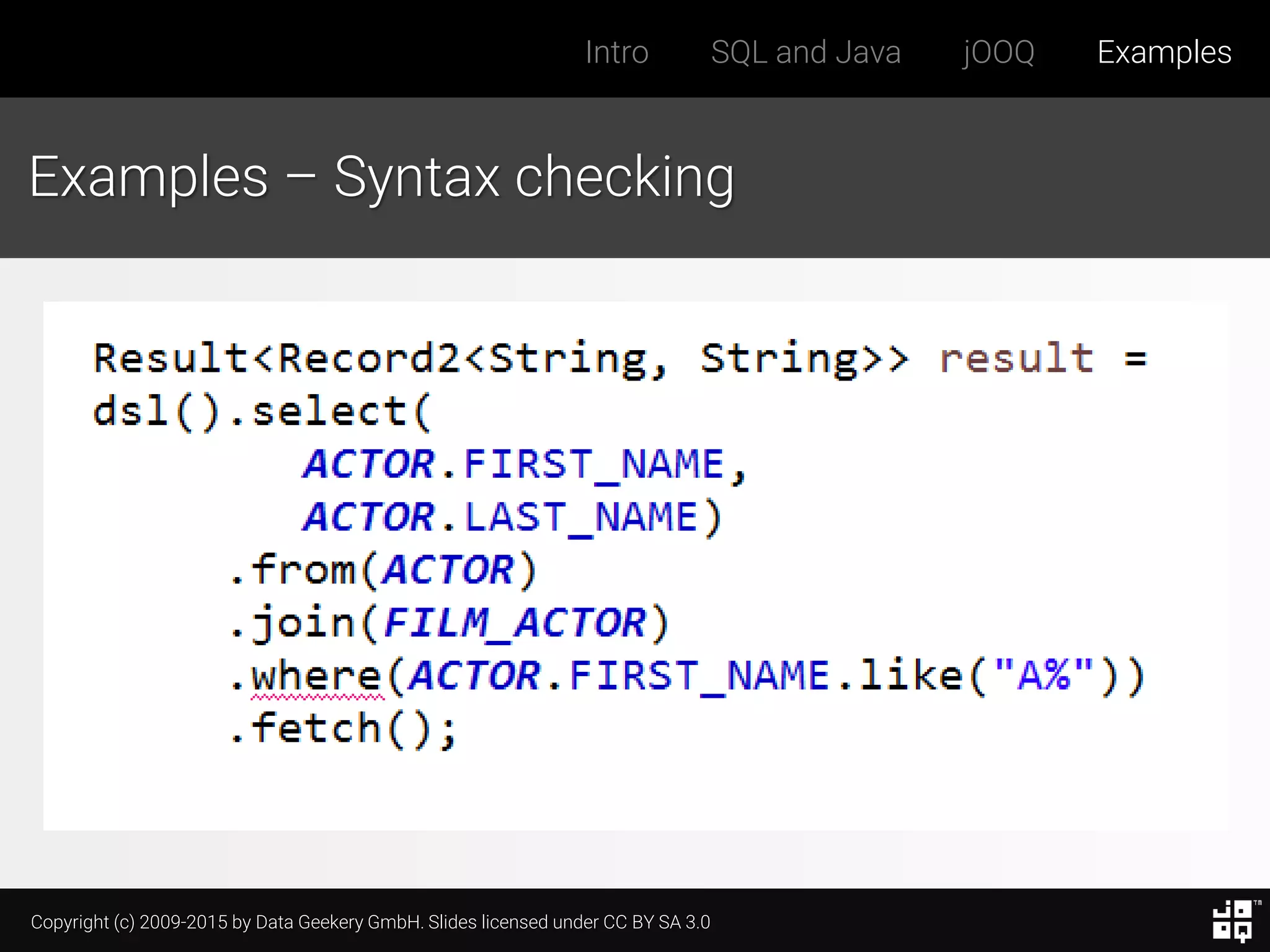Click the underlined where keyword error

316,677
